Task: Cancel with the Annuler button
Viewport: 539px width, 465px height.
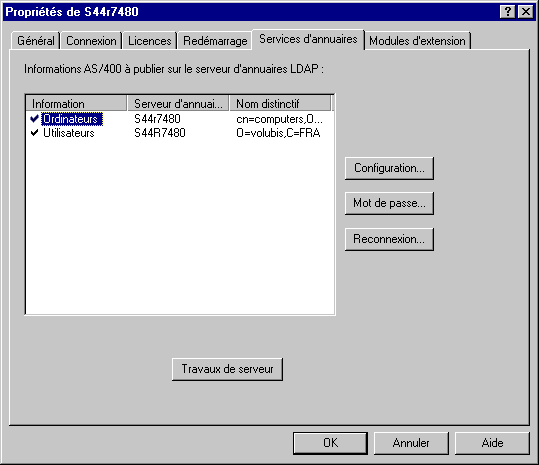Action: 411,443
